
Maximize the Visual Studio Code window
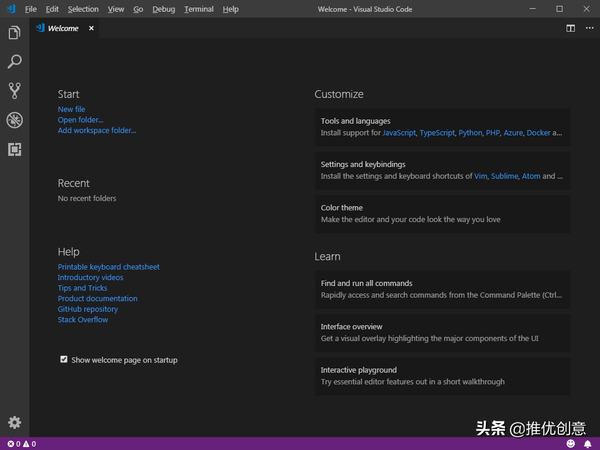point(559,9)
